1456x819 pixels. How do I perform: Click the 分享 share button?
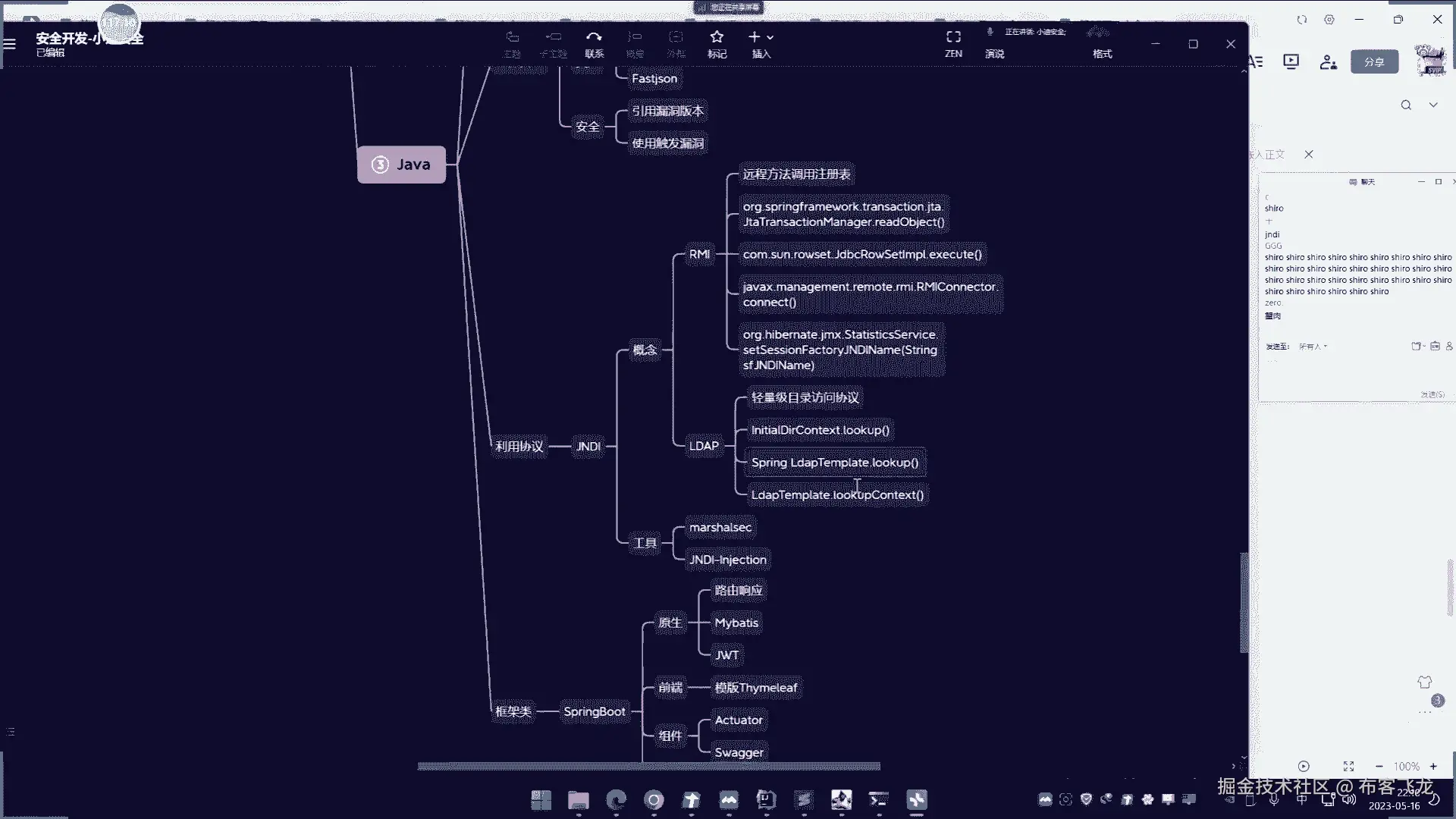point(1374,62)
